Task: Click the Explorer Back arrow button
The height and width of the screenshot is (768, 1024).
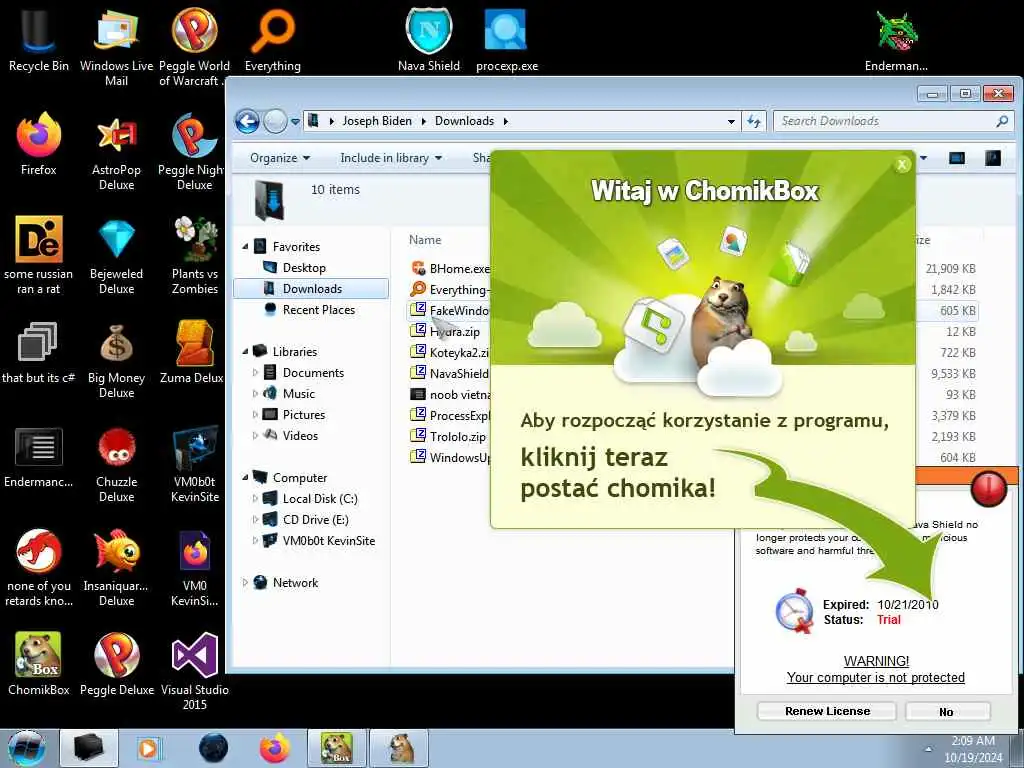Action: (x=247, y=121)
